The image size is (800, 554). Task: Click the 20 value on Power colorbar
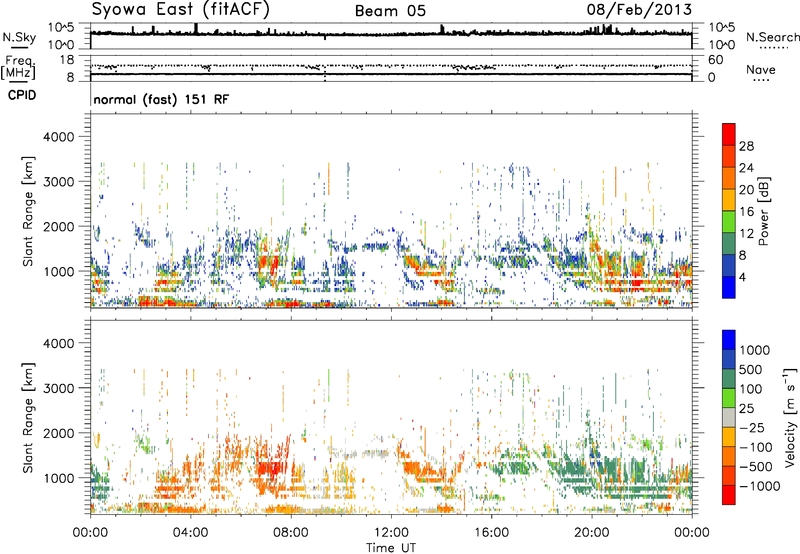pos(746,190)
